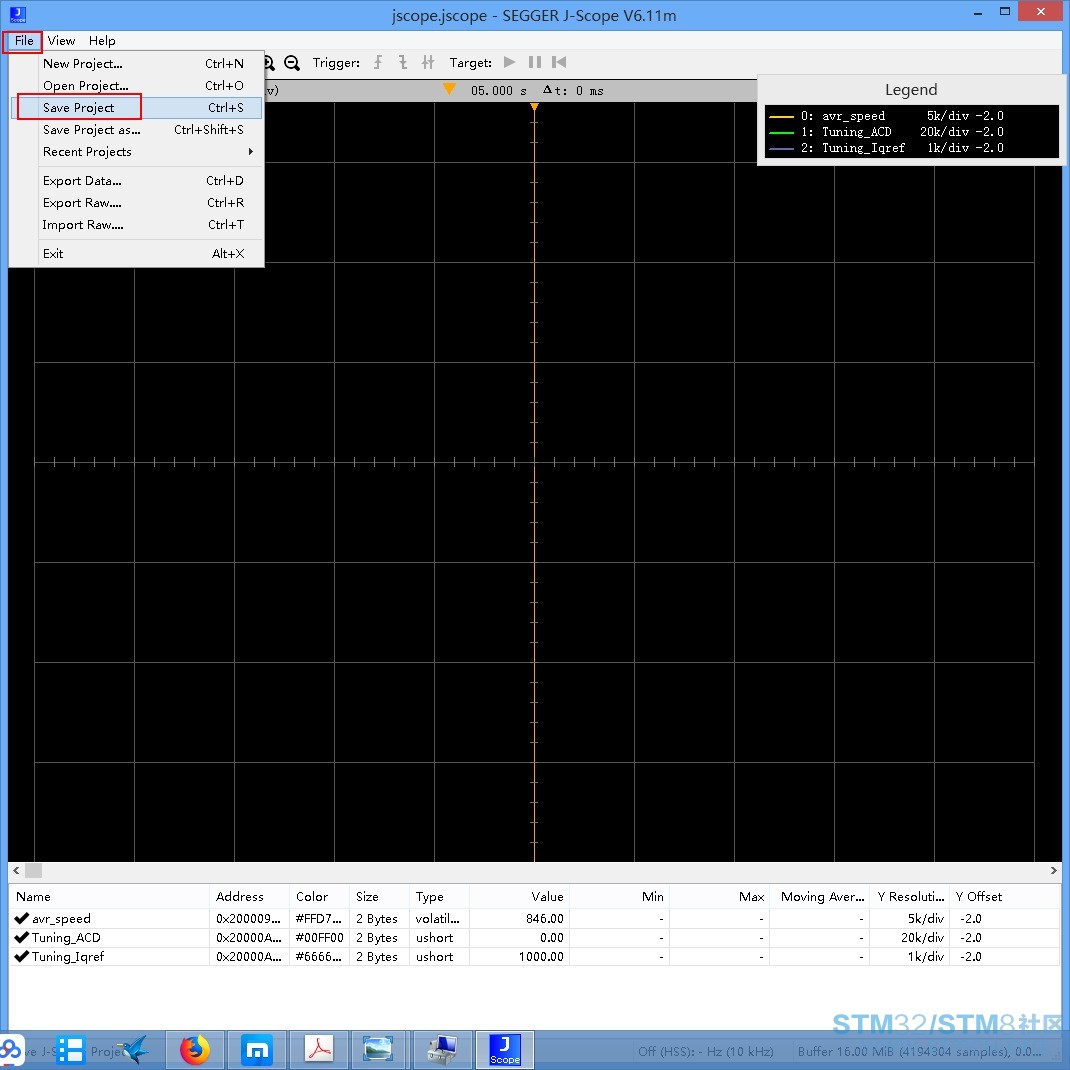This screenshot has width=1070, height=1070.
Task: Click the Y Offset column header
Action: pyautogui.click(x=1004, y=897)
